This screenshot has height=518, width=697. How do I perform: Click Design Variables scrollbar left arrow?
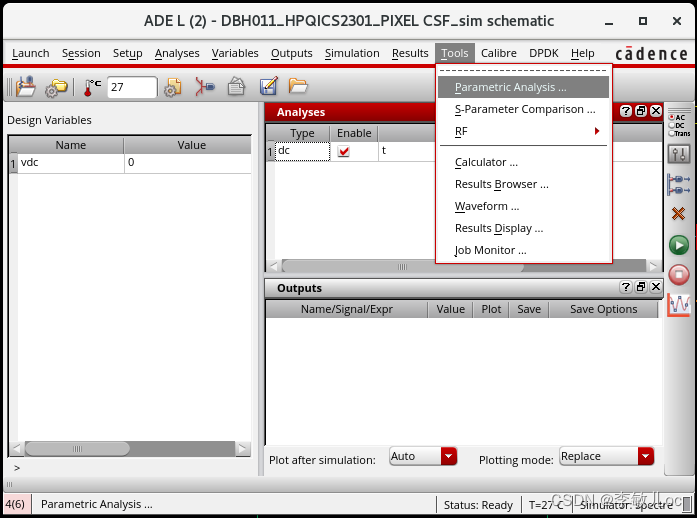(x=16, y=449)
